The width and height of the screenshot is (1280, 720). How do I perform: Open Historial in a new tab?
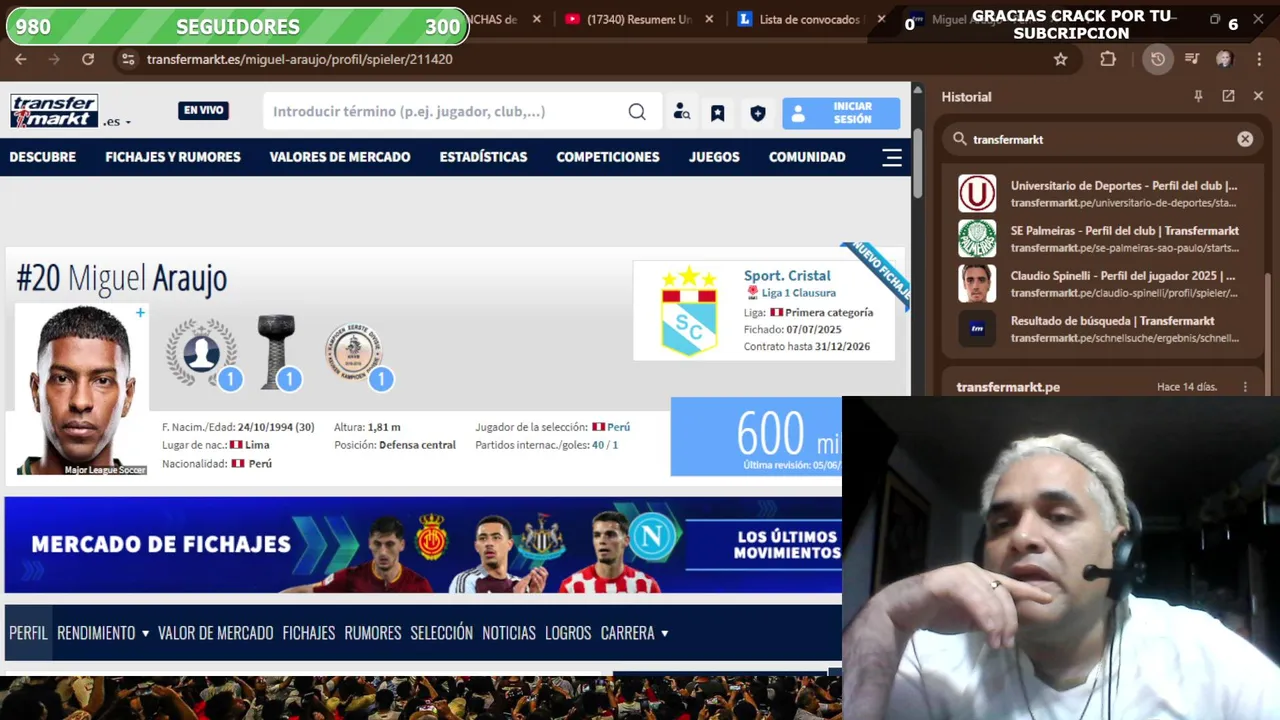pyautogui.click(x=1228, y=96)
